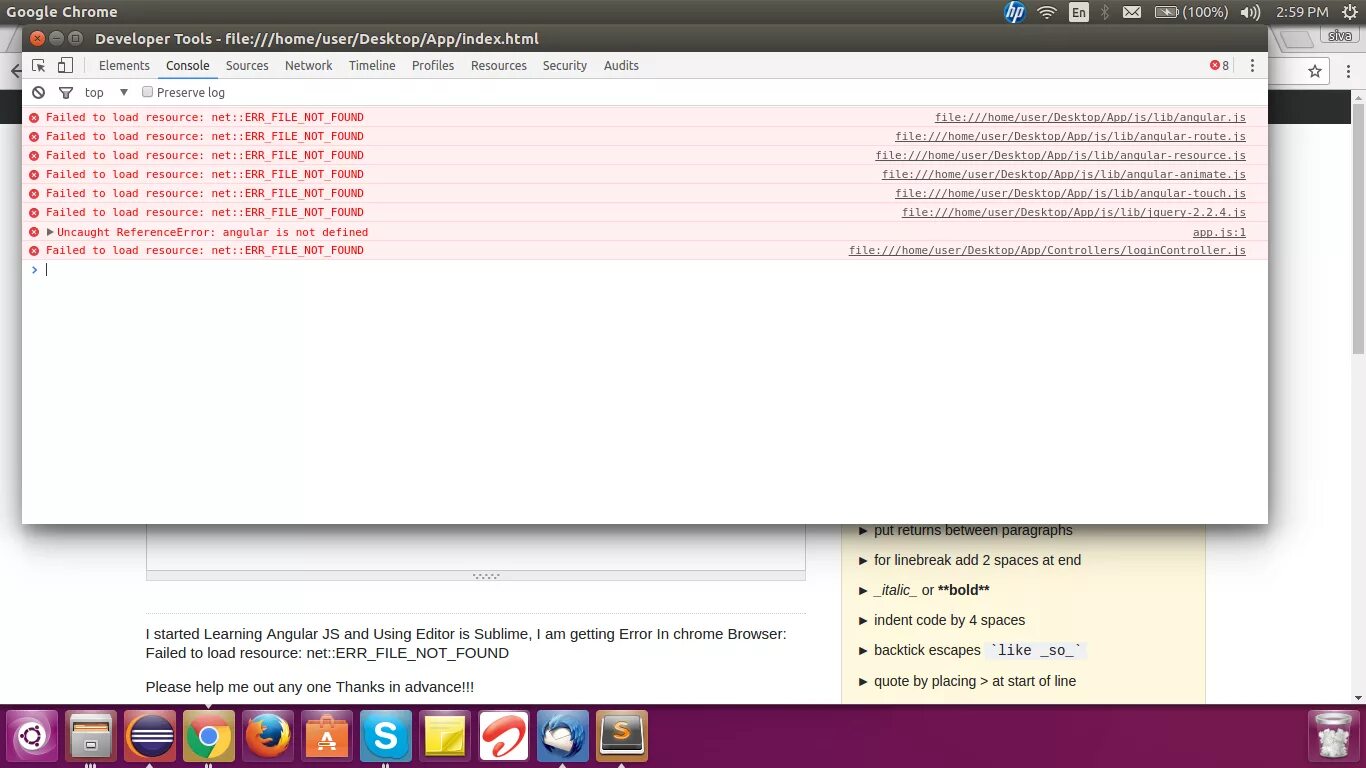Expand the Uncaught ReferenceError message triangle

[50, 232]
